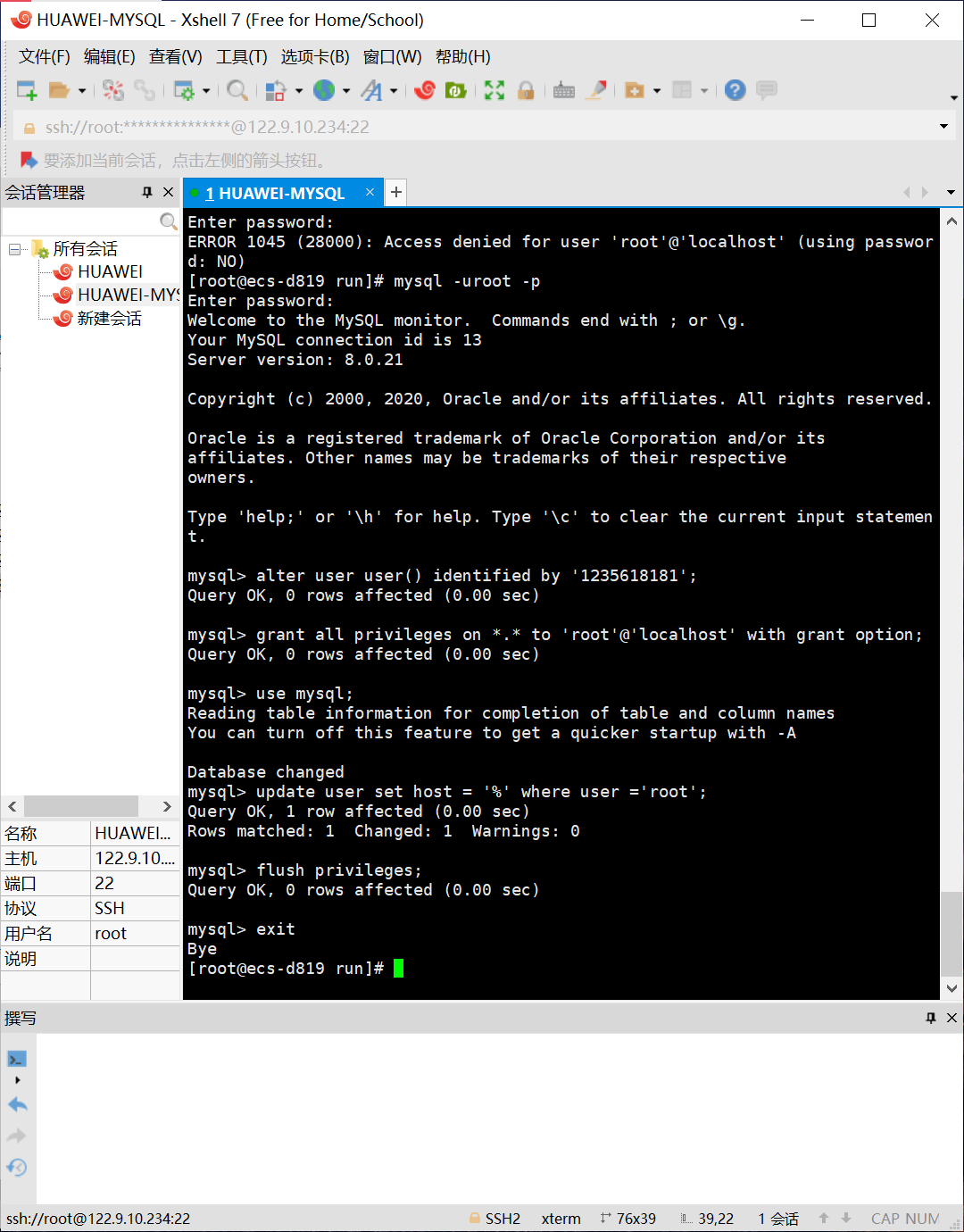Click the undo arrow in compose pane
Viewport: 964px width, 1232px height.
(x=17, y=1104)
